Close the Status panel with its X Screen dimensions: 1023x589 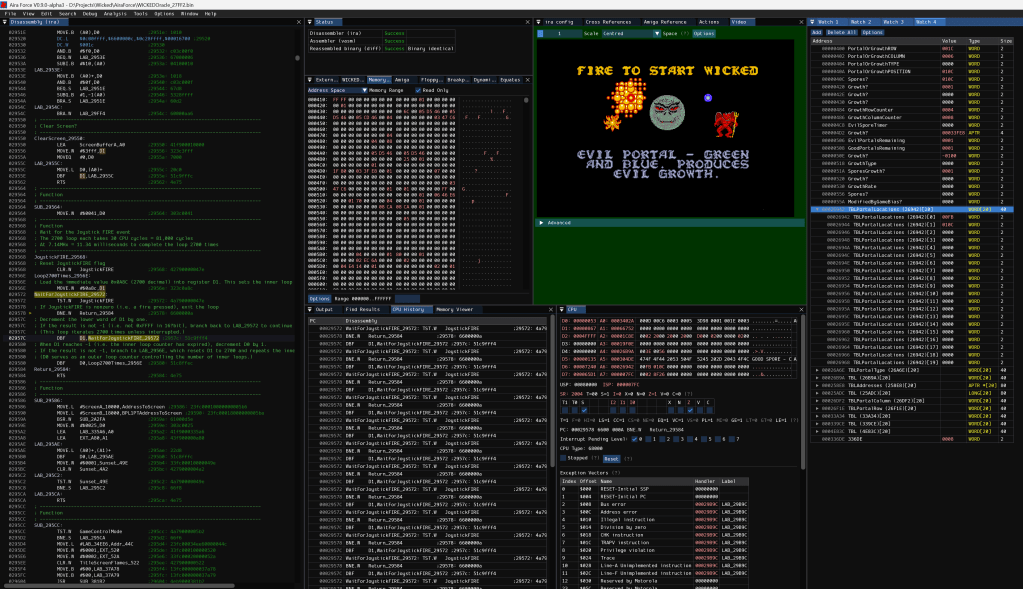(527, 21)
